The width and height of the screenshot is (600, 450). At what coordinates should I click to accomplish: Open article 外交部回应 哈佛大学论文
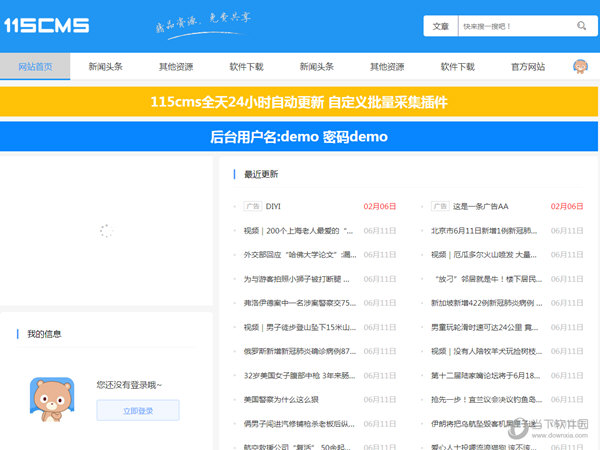(300, 255)
